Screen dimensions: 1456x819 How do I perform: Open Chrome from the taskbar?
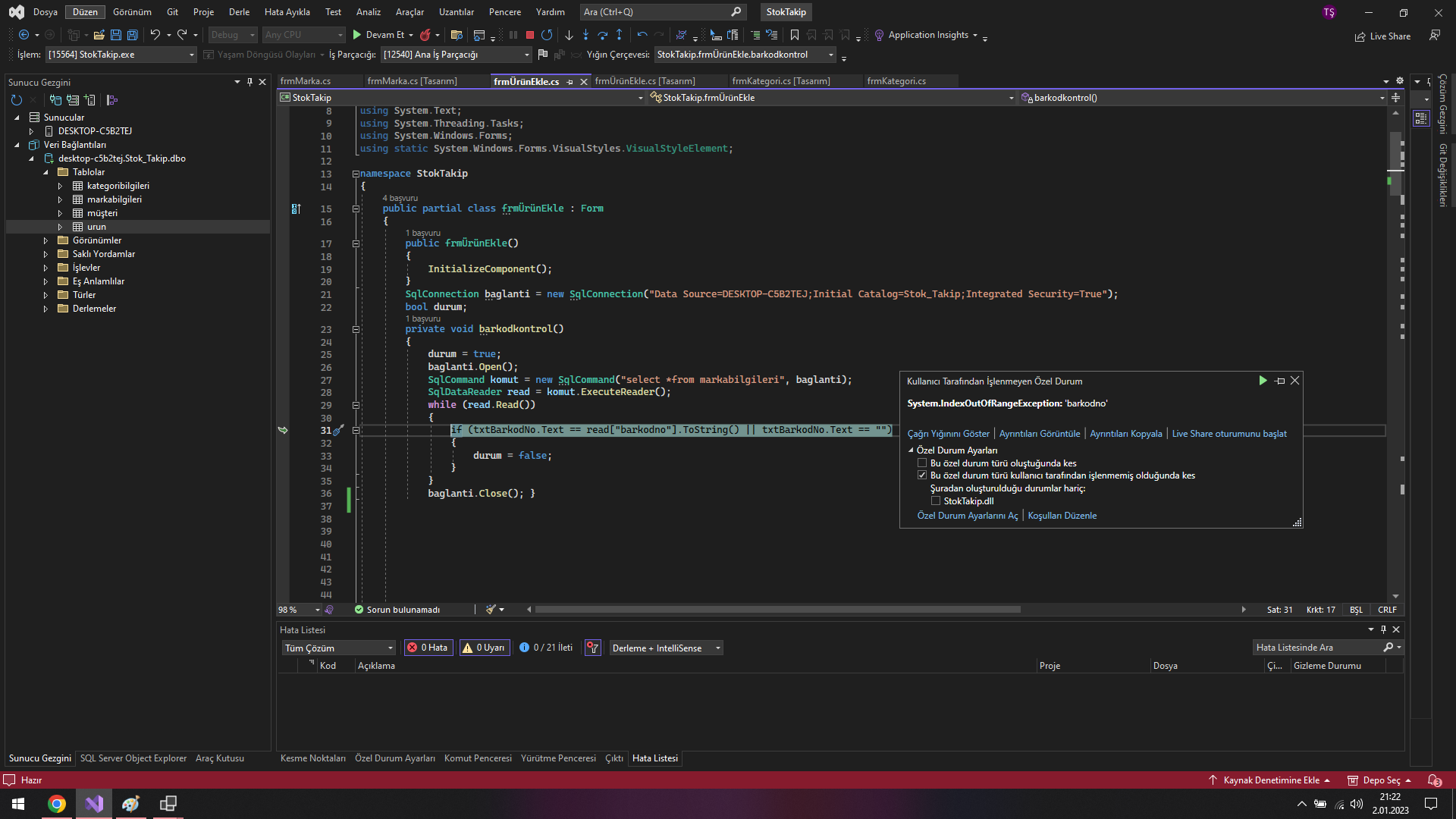(57, 804)
